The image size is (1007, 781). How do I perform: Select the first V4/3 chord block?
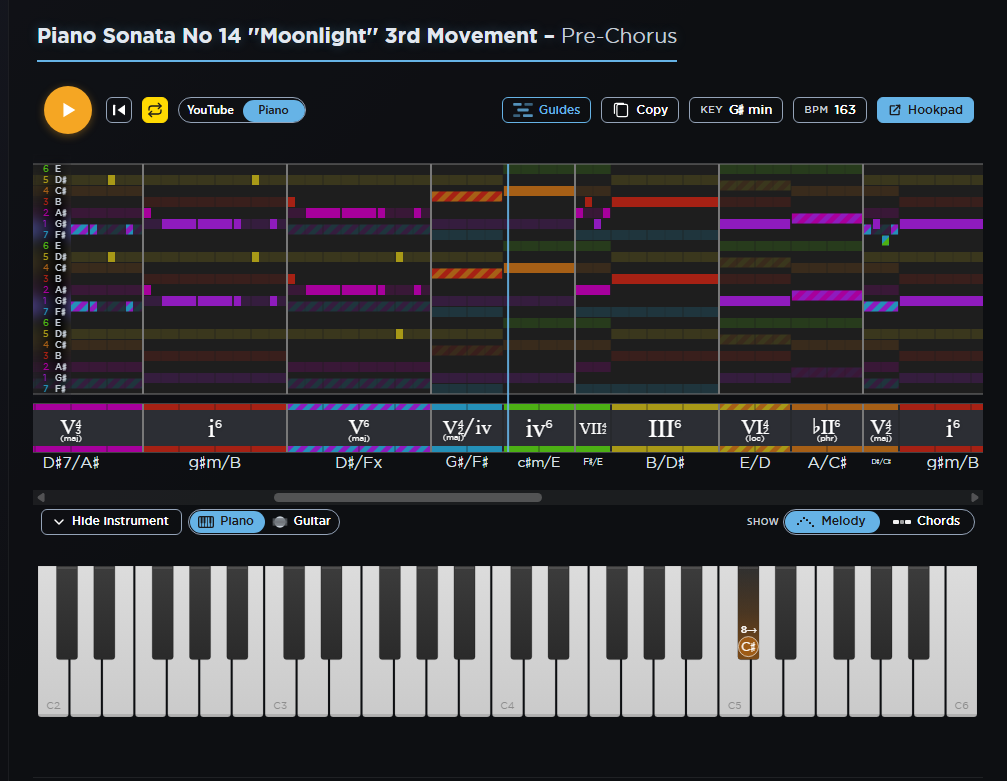coord(87,428)
